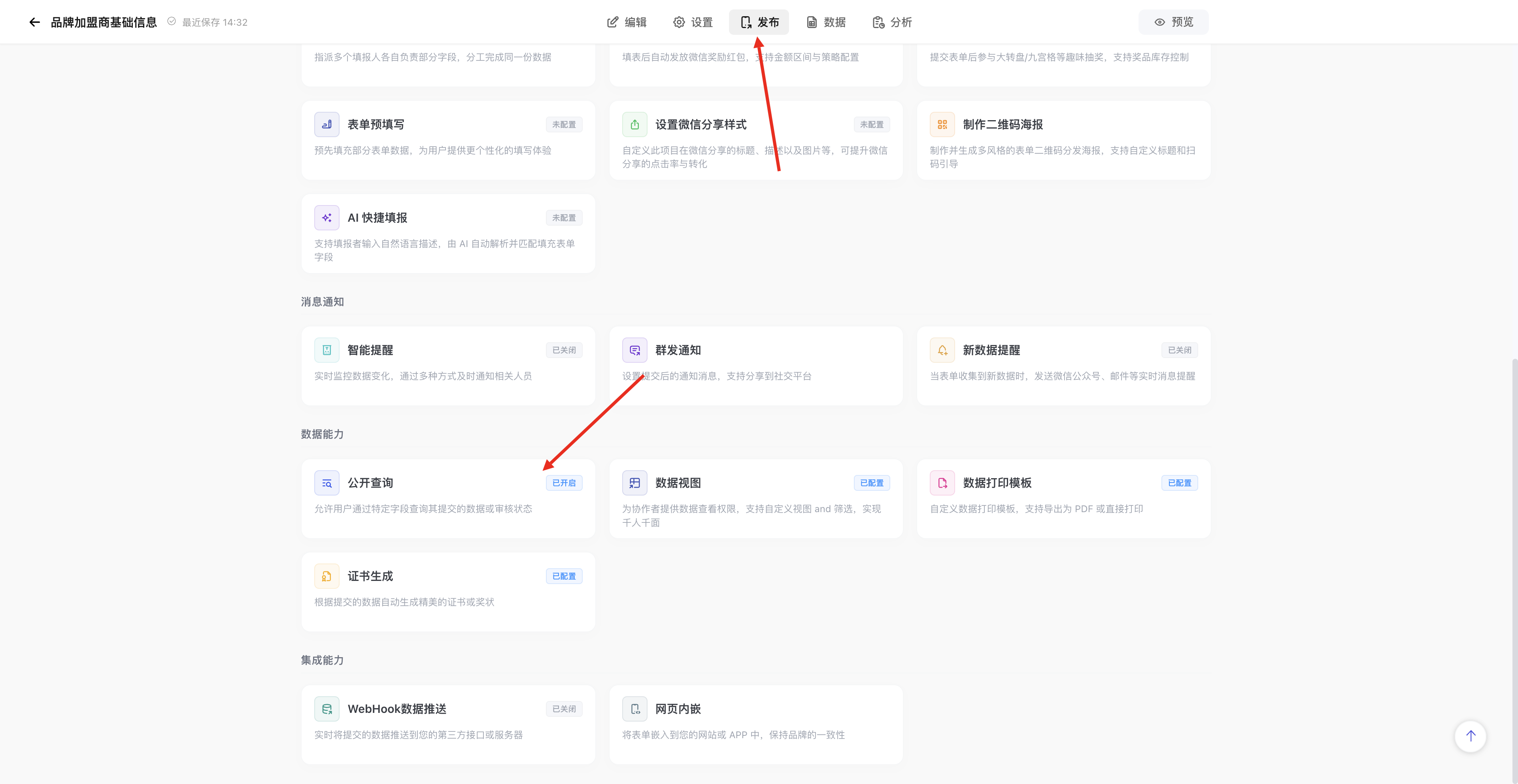
Task: Open the 网页内嵌 embed card
Action: [x=756, y=724]
